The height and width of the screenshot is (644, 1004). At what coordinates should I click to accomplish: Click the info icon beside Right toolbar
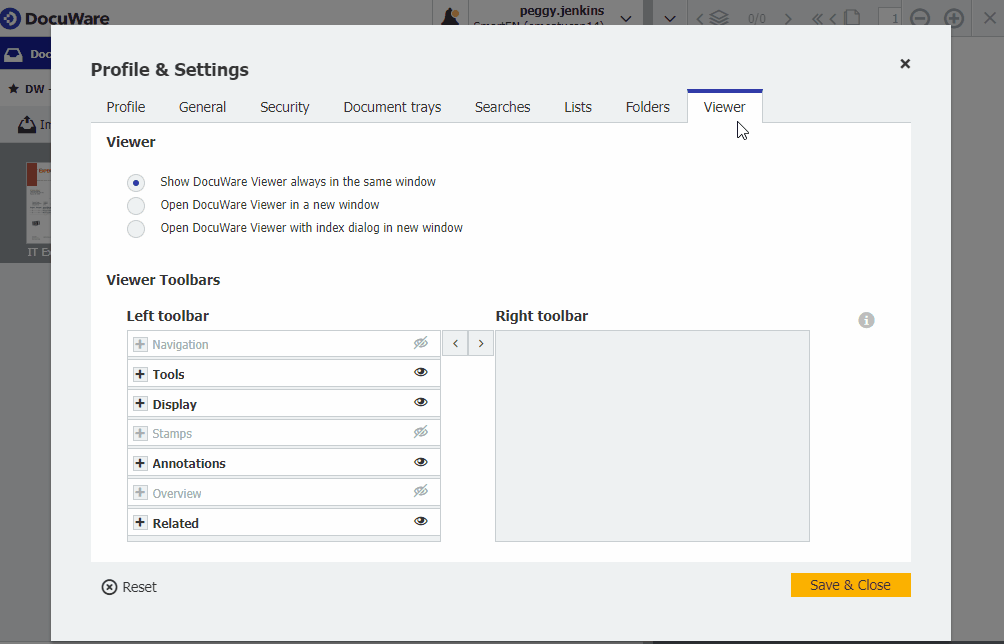point(866,320)
